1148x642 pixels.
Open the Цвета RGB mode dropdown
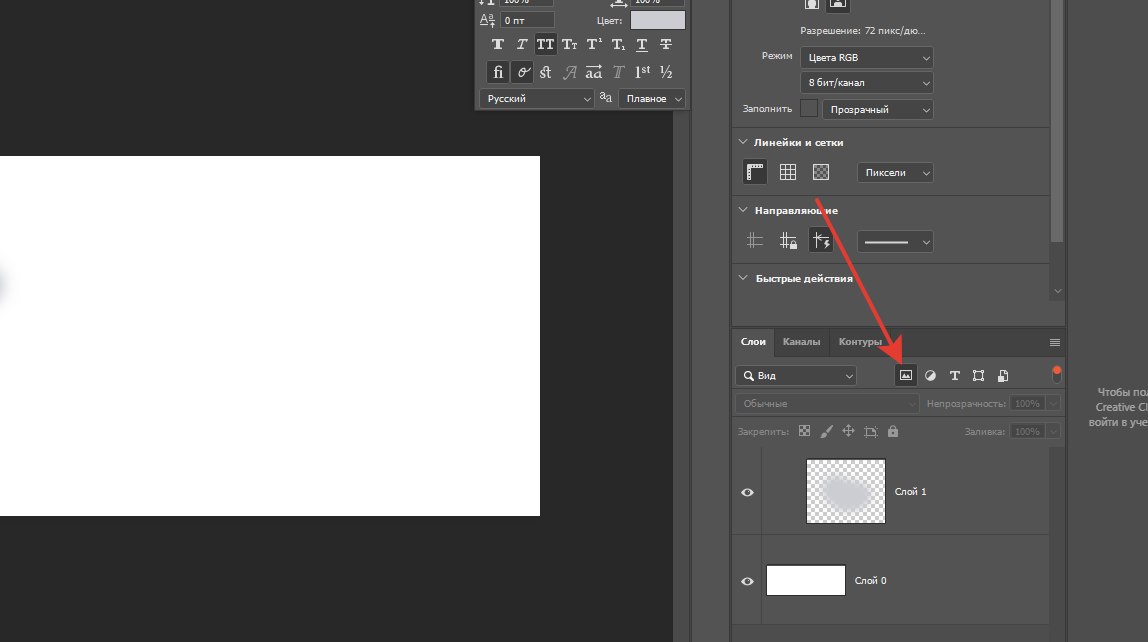pos(867,57)
